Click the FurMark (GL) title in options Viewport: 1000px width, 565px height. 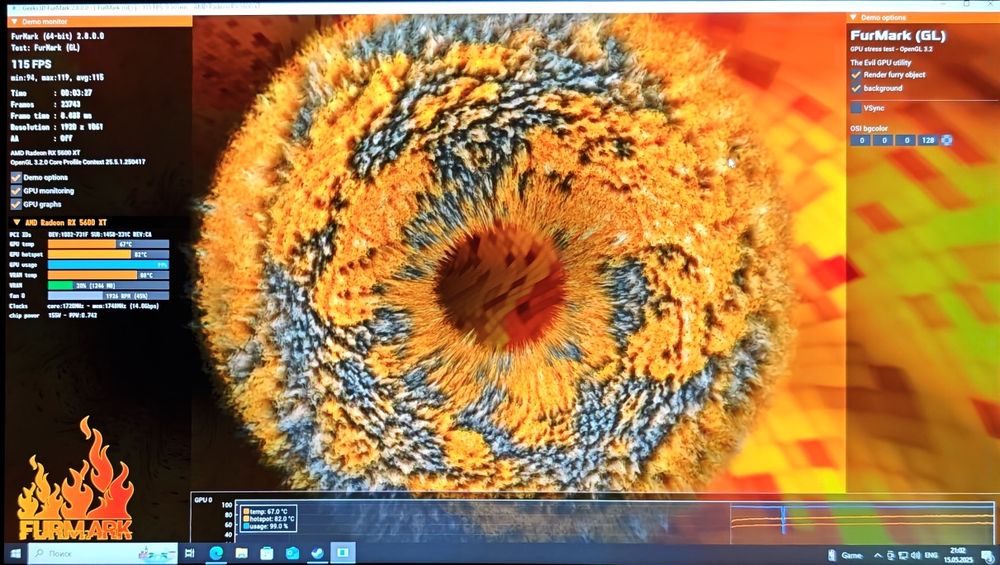(898, 36)
